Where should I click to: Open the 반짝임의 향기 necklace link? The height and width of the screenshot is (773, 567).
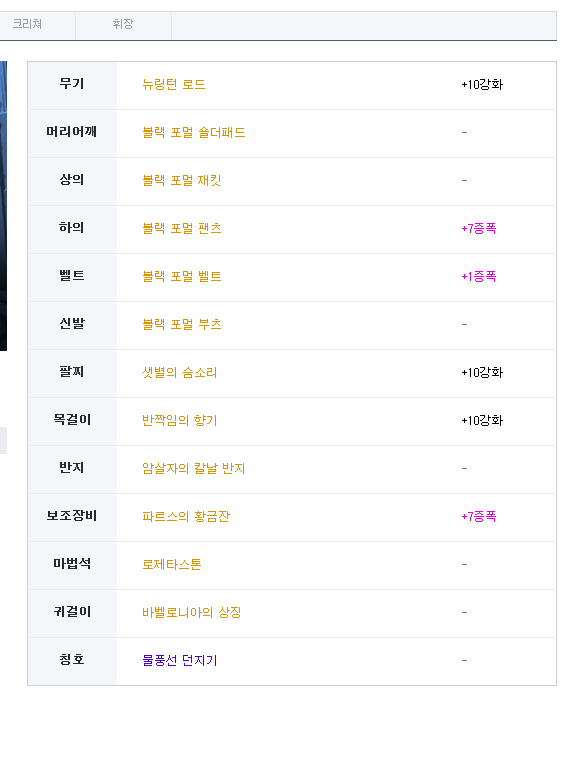click(179, 421)
